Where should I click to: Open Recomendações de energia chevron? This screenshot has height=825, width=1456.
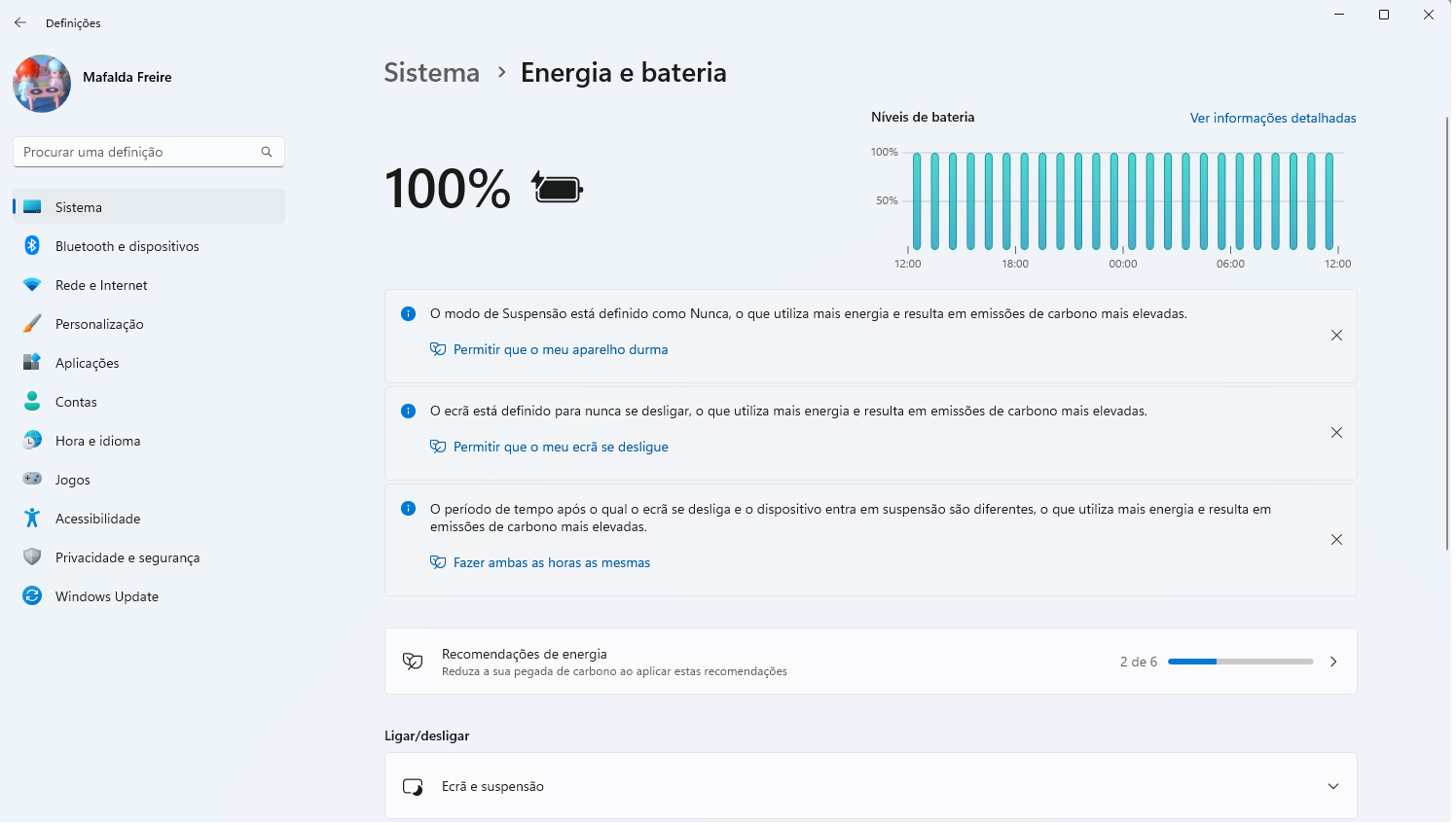pyautogui.click(x=1332, y=662)
